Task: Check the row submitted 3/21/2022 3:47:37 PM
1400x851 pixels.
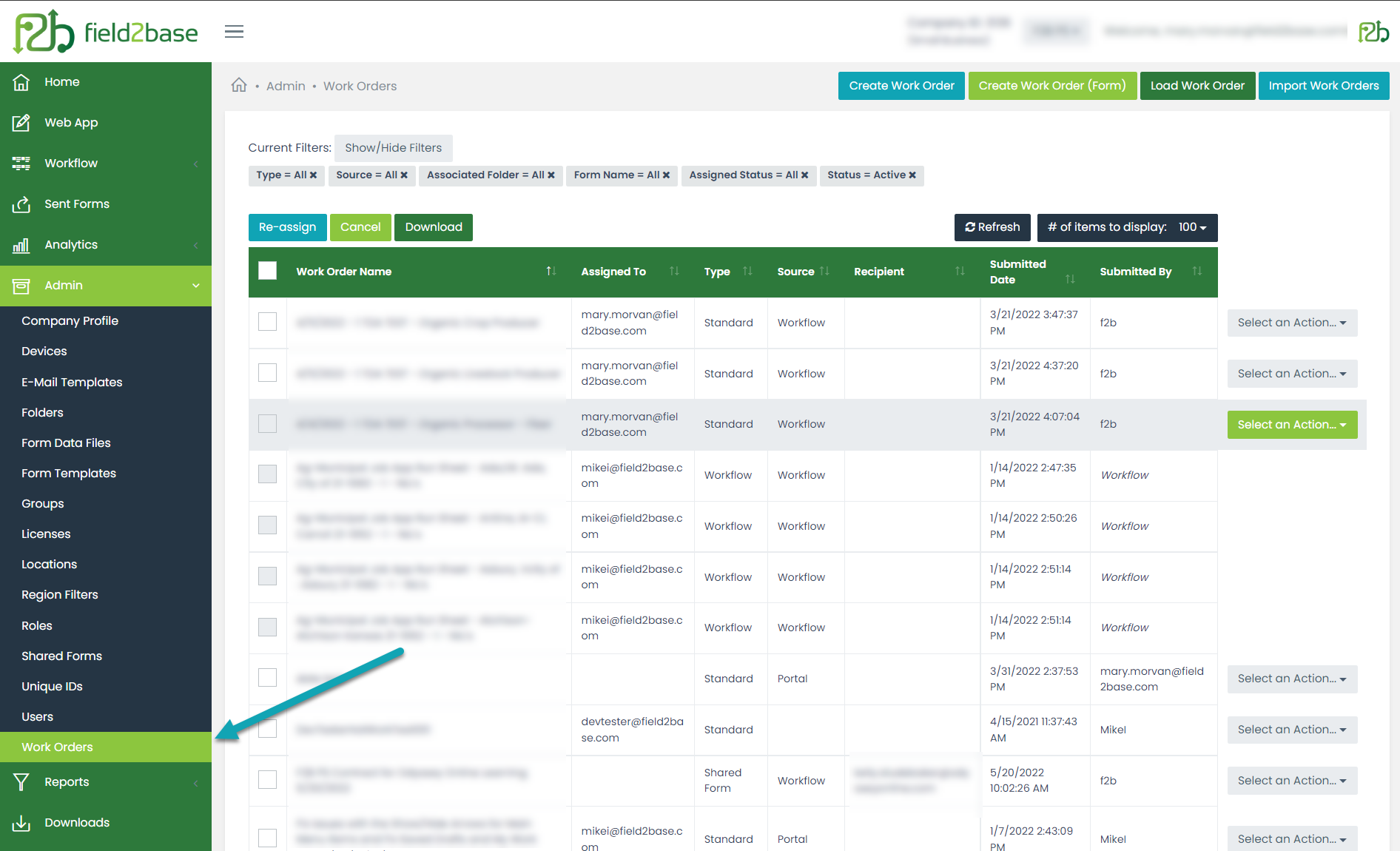Action: 267,321
